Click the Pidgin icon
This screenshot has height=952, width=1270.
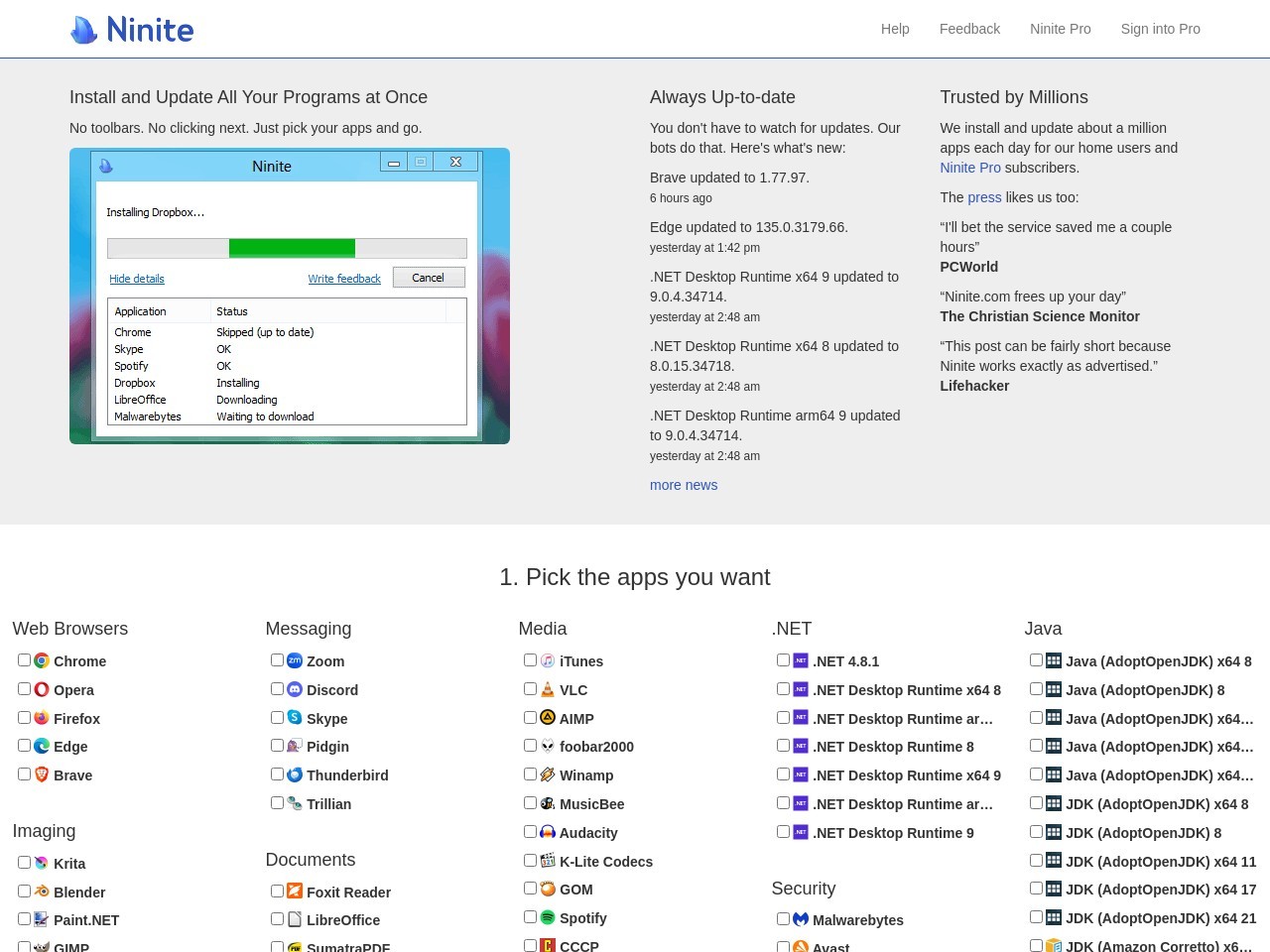[295, 746]
